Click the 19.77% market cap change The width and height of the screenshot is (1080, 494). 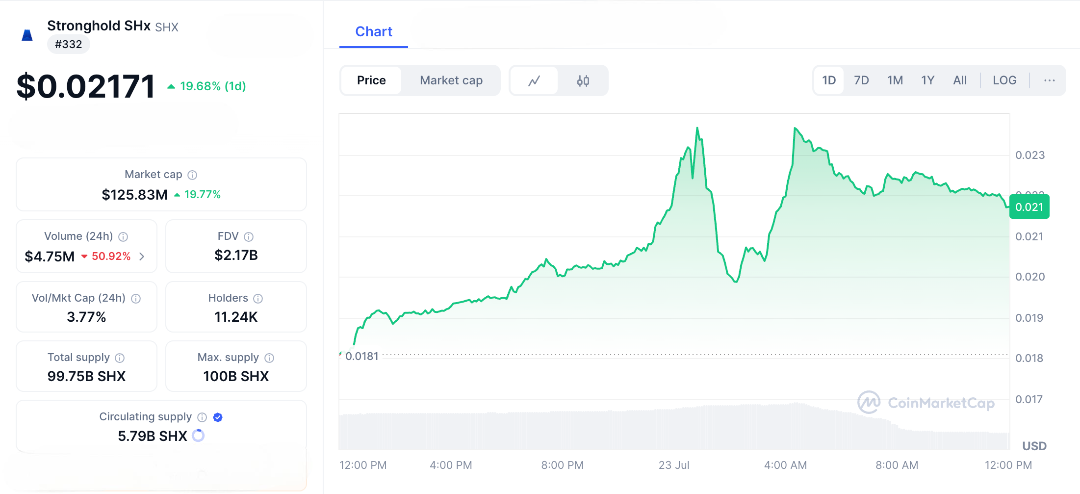point(197,195)
